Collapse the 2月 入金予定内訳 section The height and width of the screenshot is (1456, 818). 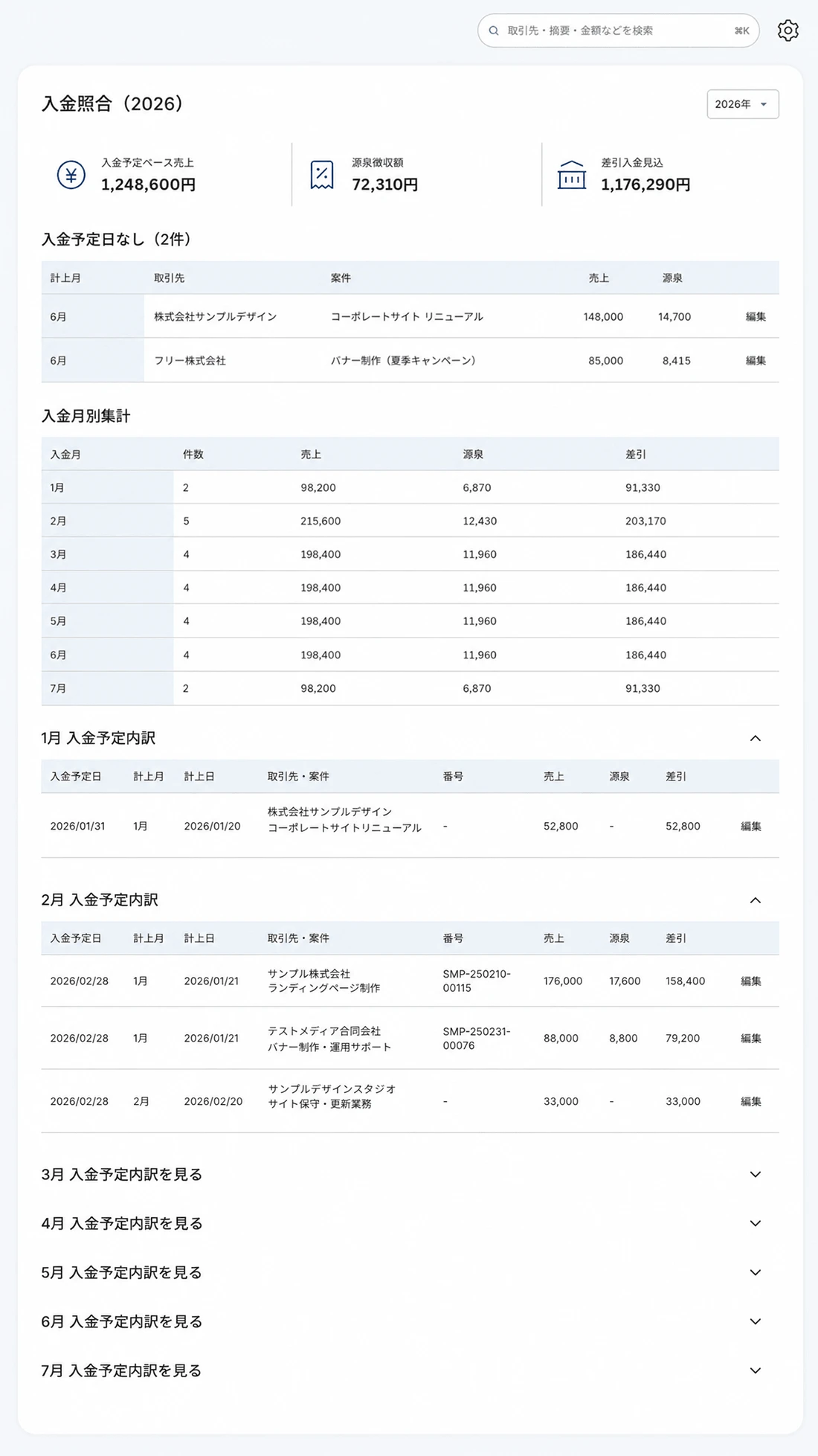click(755, 900)
